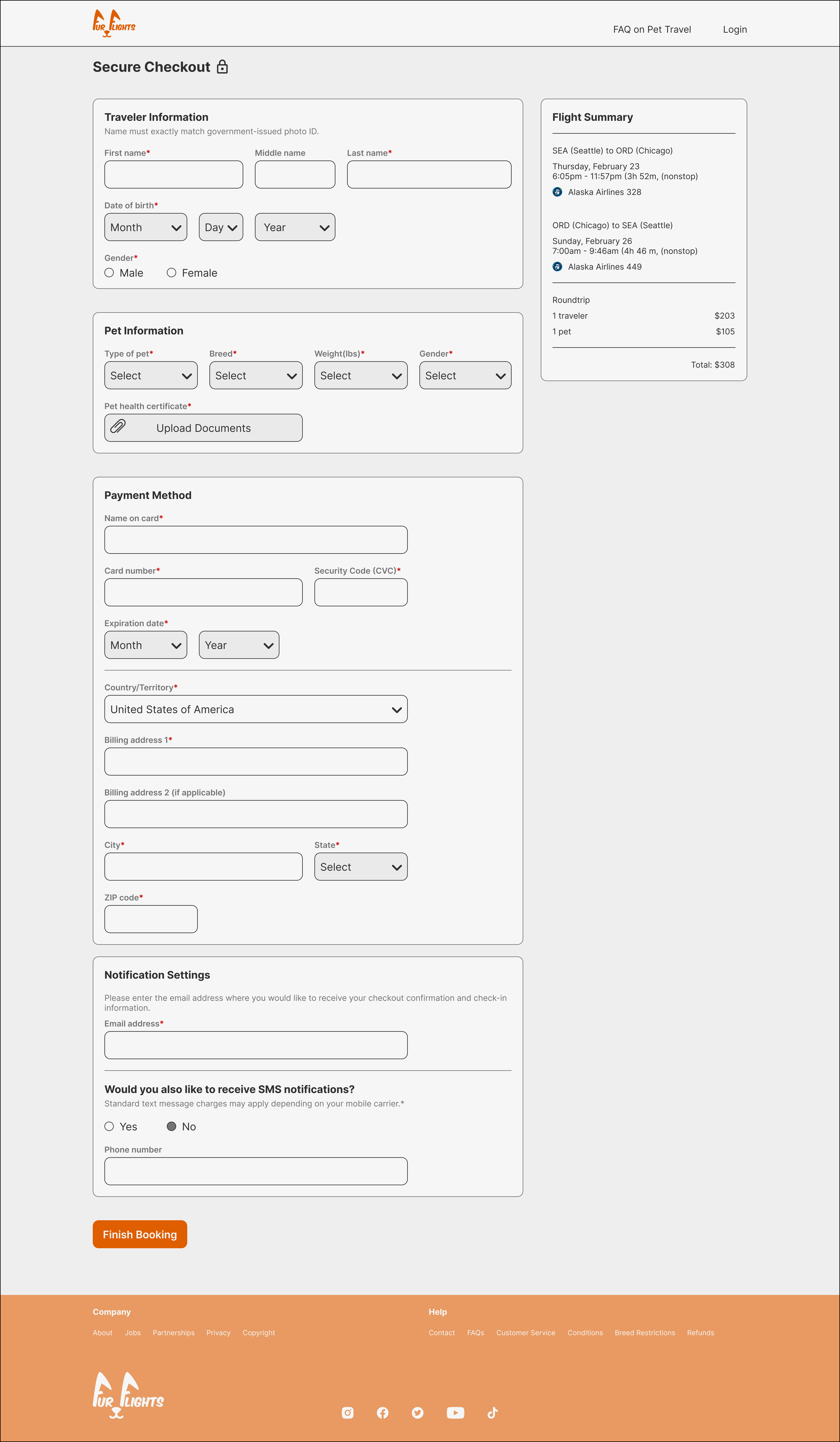The height and width of the screenshot is (1442, 840).
Task: Open the Breed Restrictions footer link
Action: (x=644, y=1332)
